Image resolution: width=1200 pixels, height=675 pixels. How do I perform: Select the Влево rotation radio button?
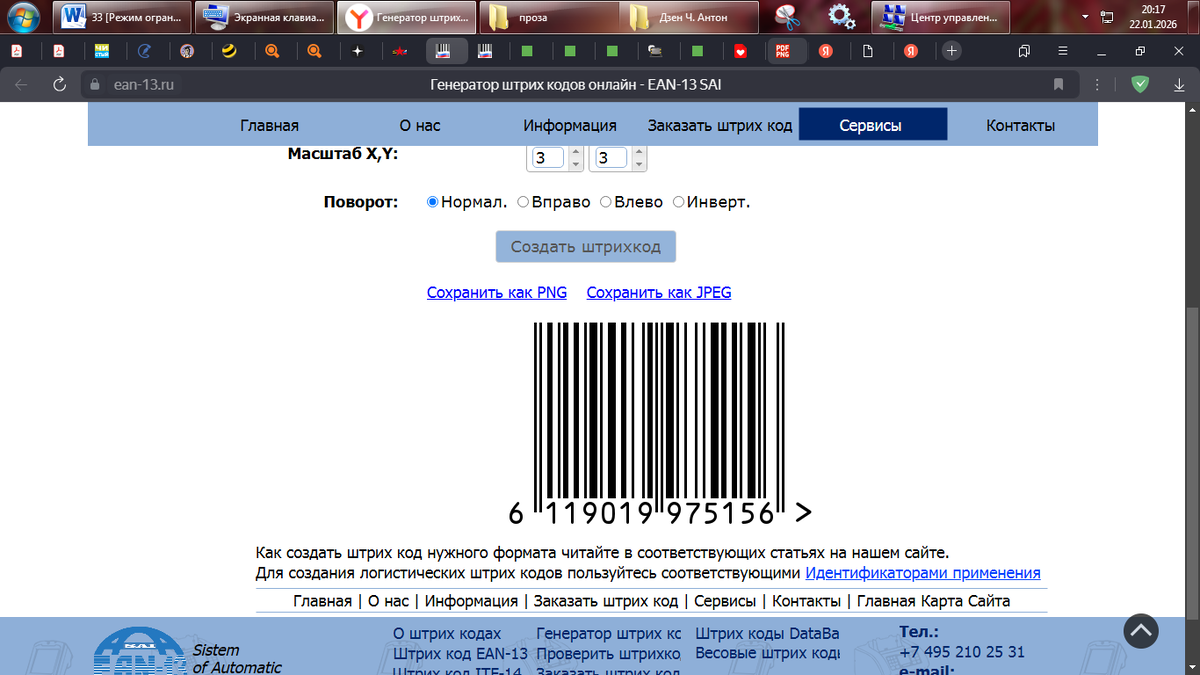point(606,202)
